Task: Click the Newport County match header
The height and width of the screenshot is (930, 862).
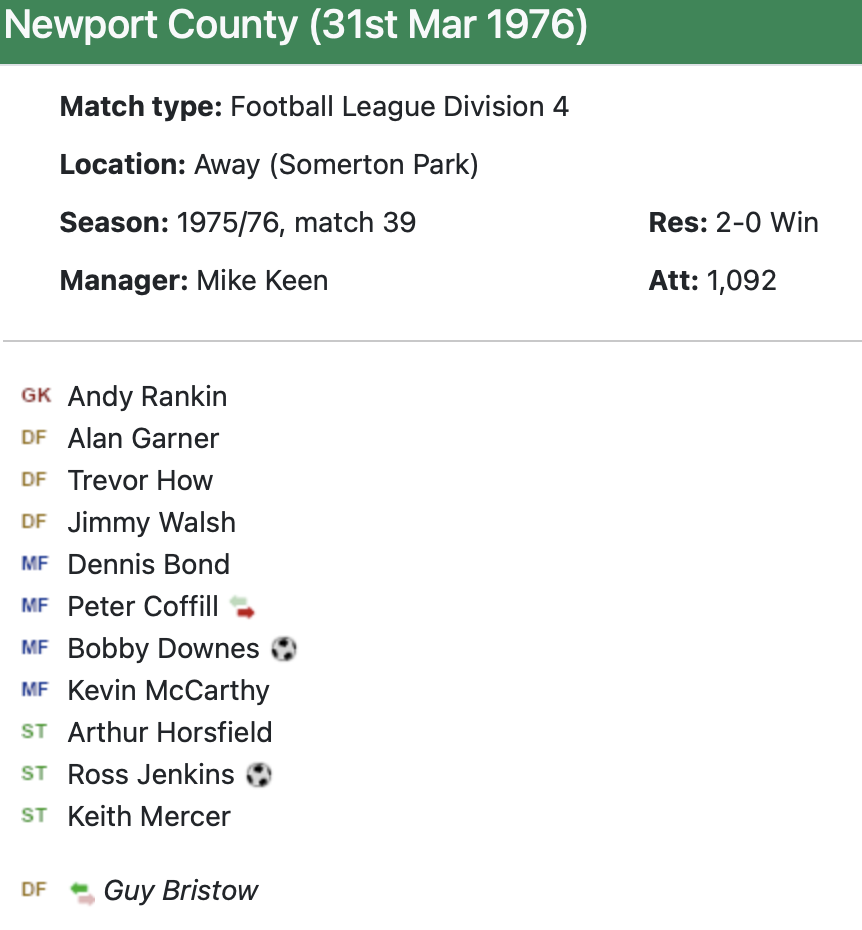Action: (x=296, y=27)
